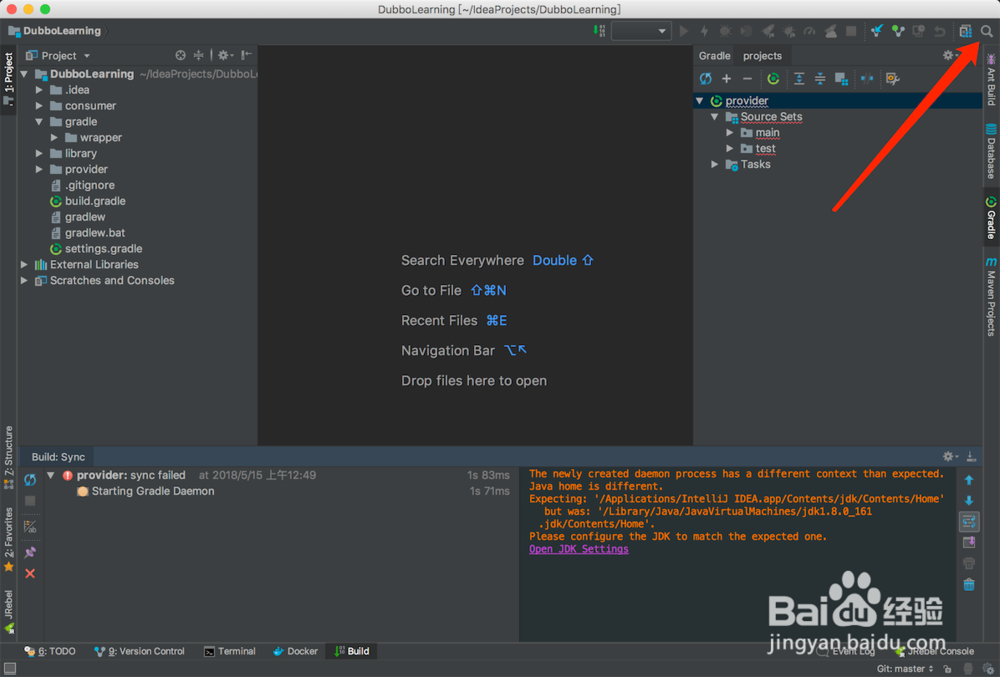Screen dimensions: 1000x677
Task: Open the Terminal tab
Action: [230, 651]
